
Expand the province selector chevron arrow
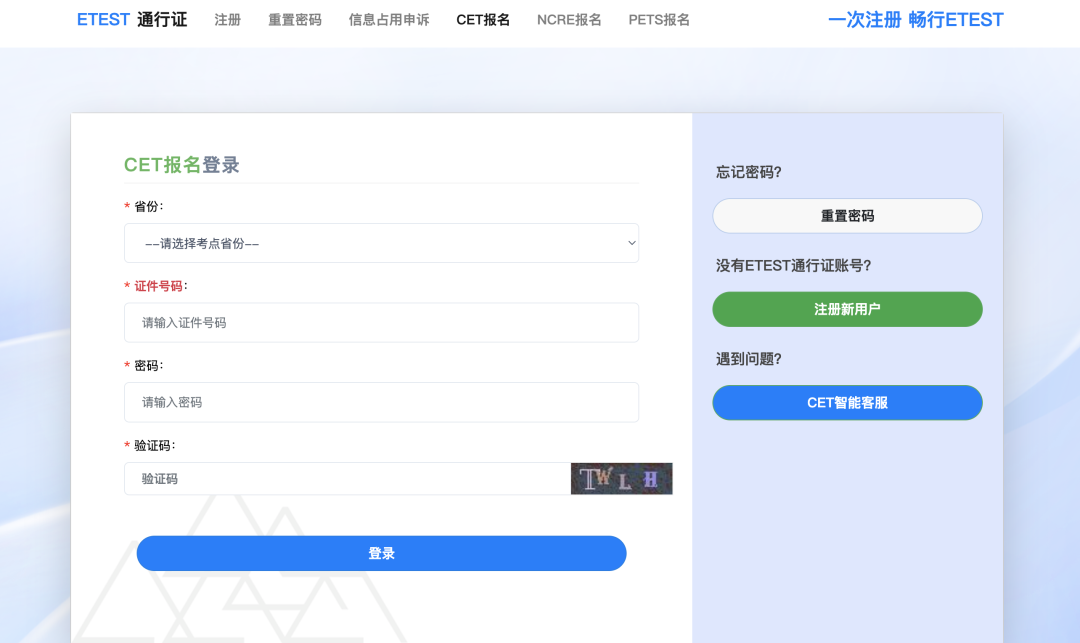(631, 242)
